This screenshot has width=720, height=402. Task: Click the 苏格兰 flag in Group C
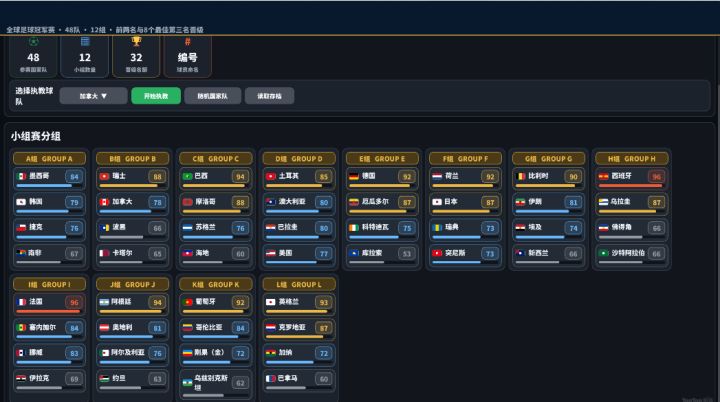(188, 227)
